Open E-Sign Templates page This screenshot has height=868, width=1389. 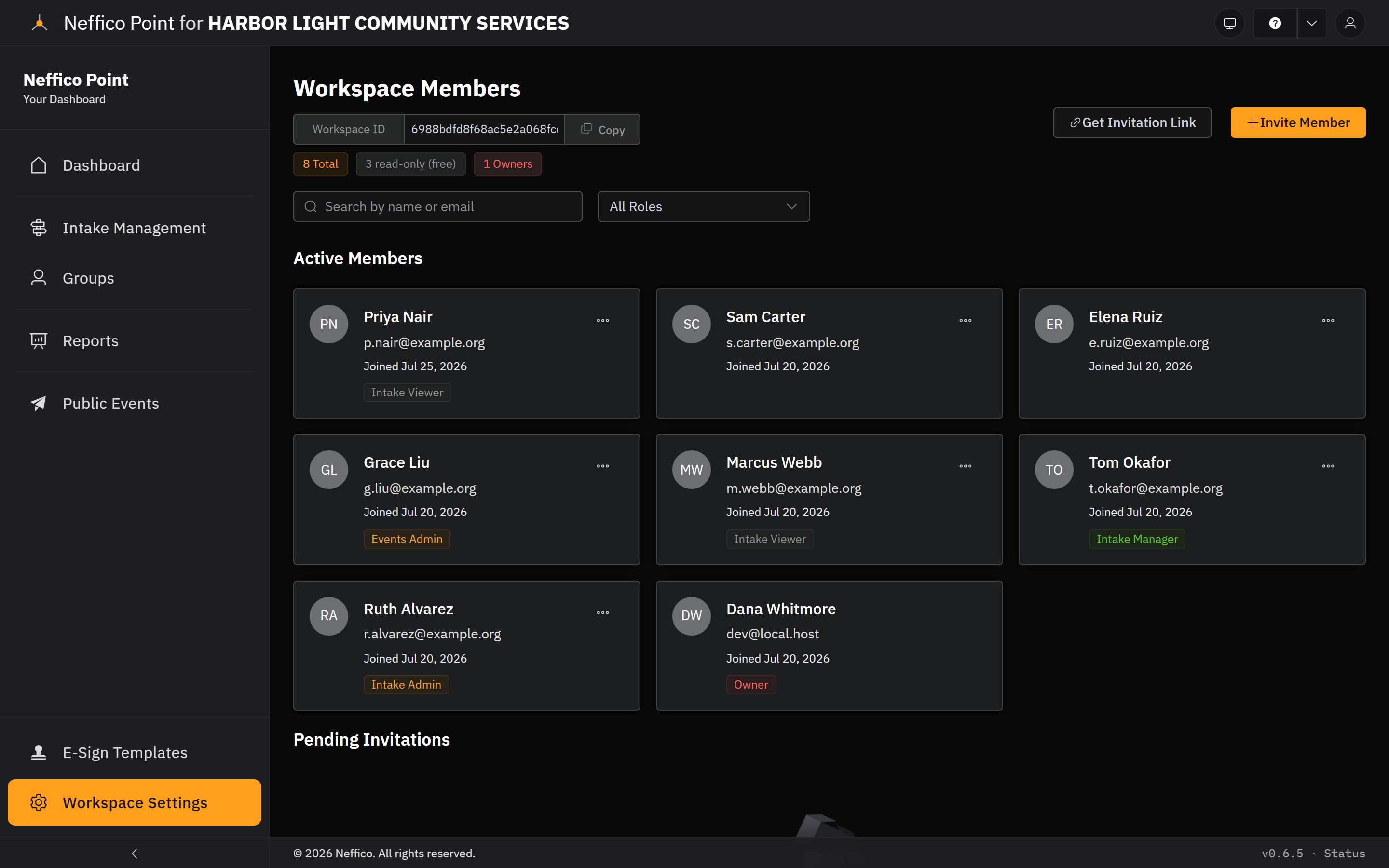pyautogui.click(x=135, y=752)
